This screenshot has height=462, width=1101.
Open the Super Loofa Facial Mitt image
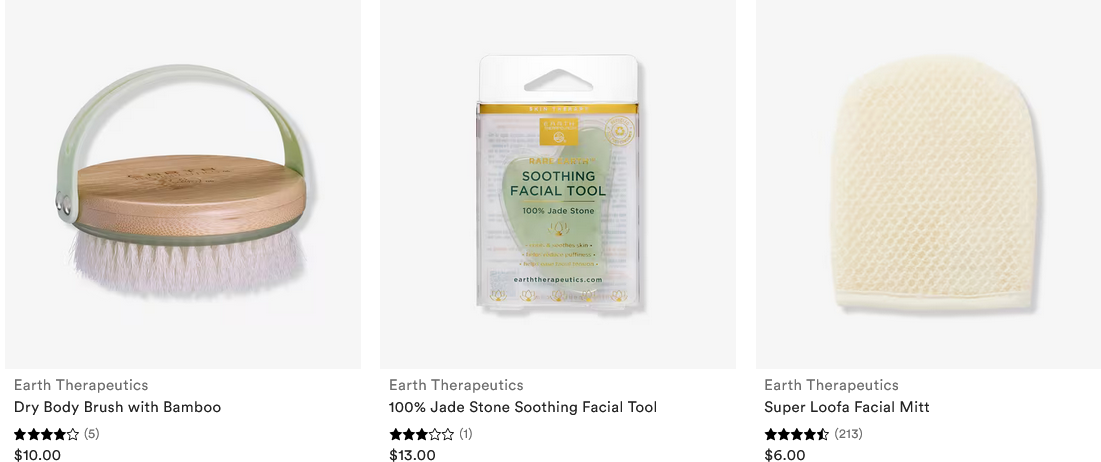(x=928, y=184)
